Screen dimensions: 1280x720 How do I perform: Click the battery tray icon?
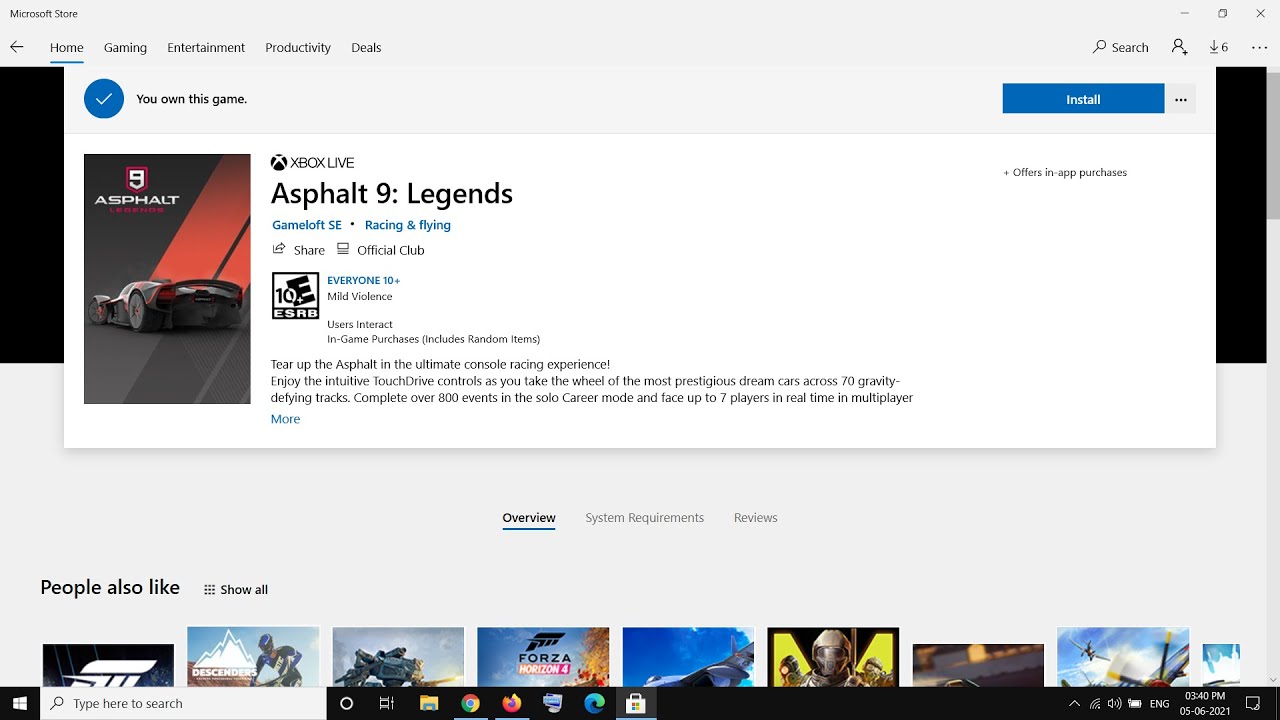tap(1134, 704)
